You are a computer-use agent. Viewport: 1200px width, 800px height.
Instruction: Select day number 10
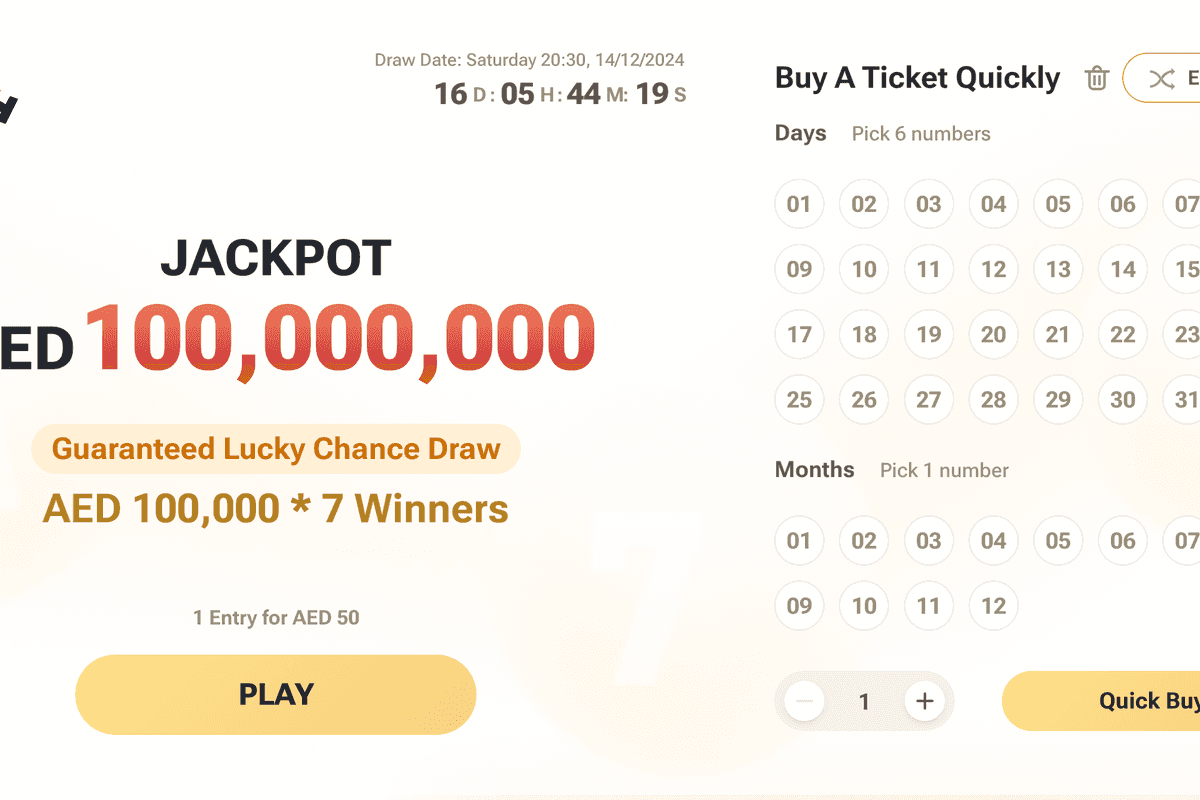point(864,269)
